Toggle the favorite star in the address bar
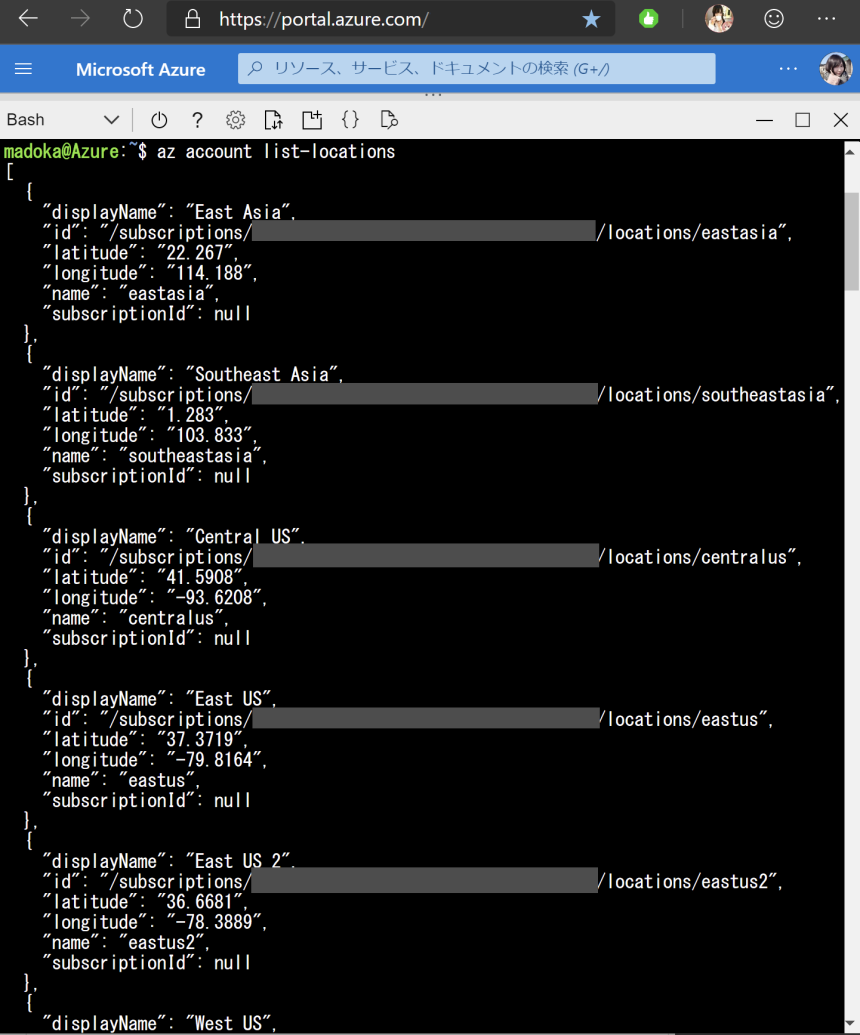 pyautogui.click(x=591, y=18)
